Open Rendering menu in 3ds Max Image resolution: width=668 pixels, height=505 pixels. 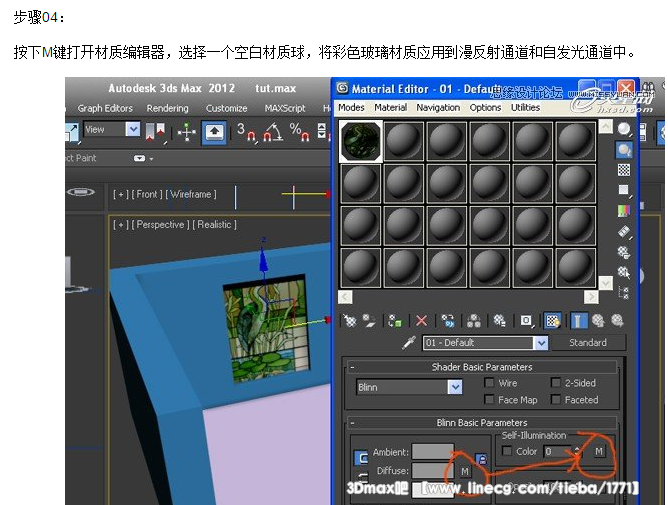click(167, 108)
